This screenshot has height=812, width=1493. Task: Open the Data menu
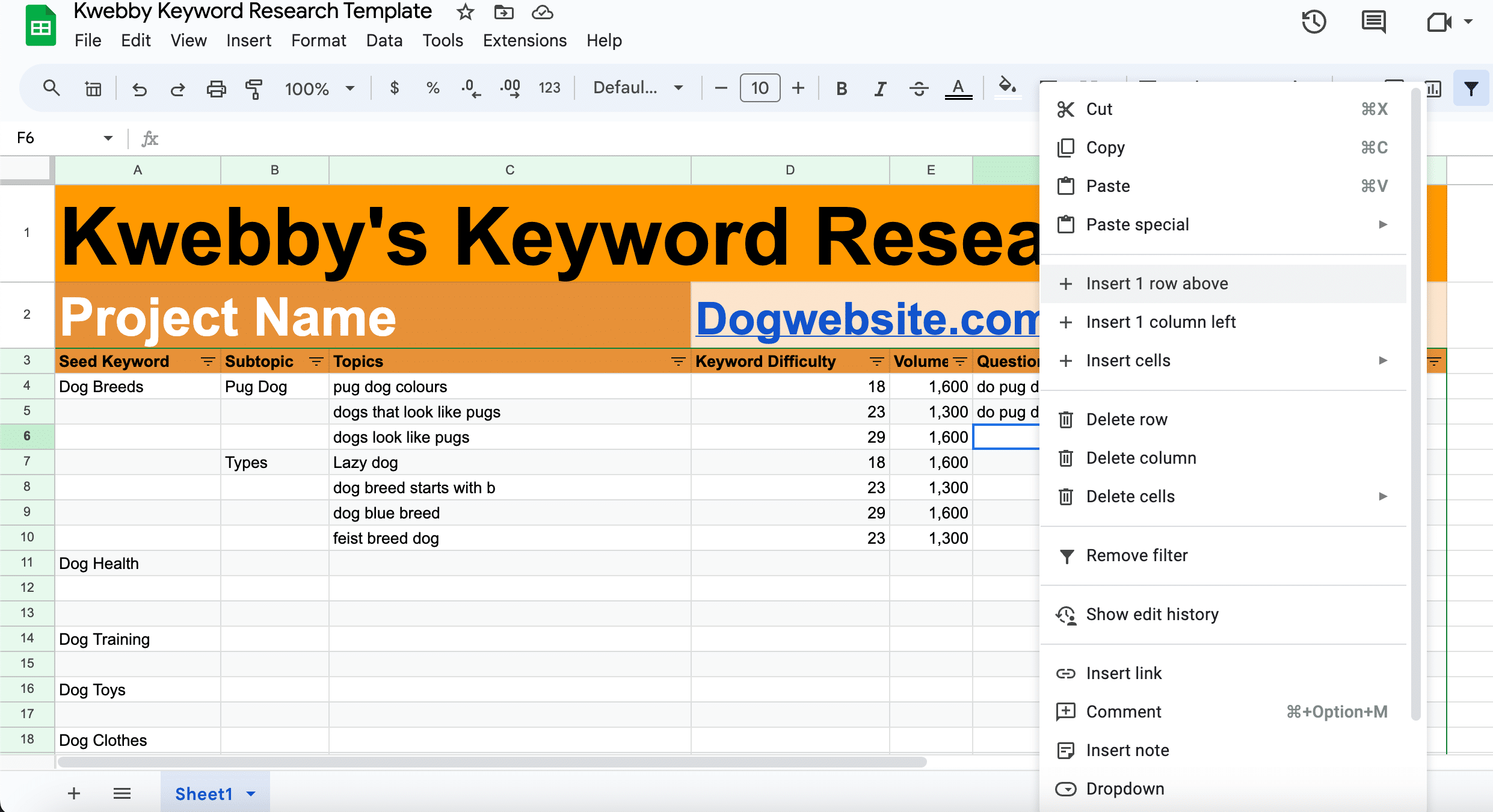[x=384, y=40]
